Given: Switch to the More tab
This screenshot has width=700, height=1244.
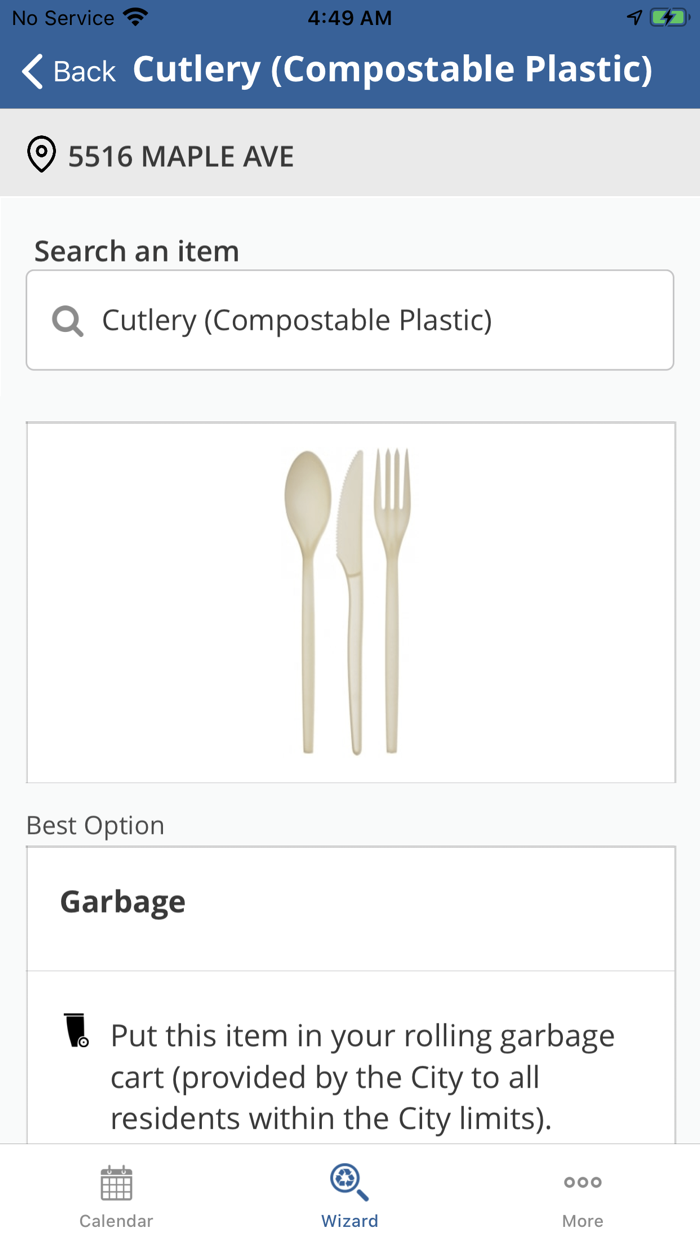Looking at the screenshot, I should [582, 1196].
